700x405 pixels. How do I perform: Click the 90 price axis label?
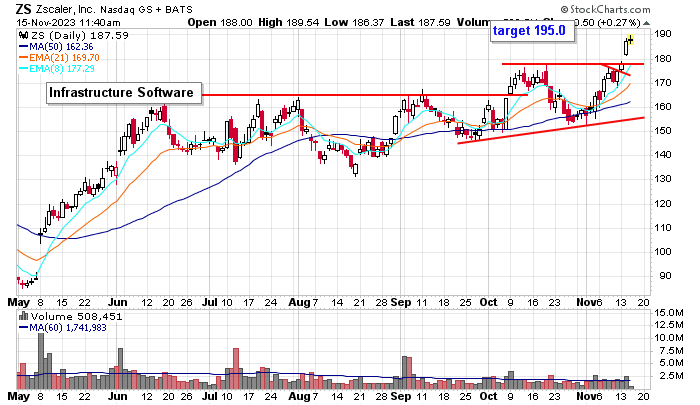point(666,276)
